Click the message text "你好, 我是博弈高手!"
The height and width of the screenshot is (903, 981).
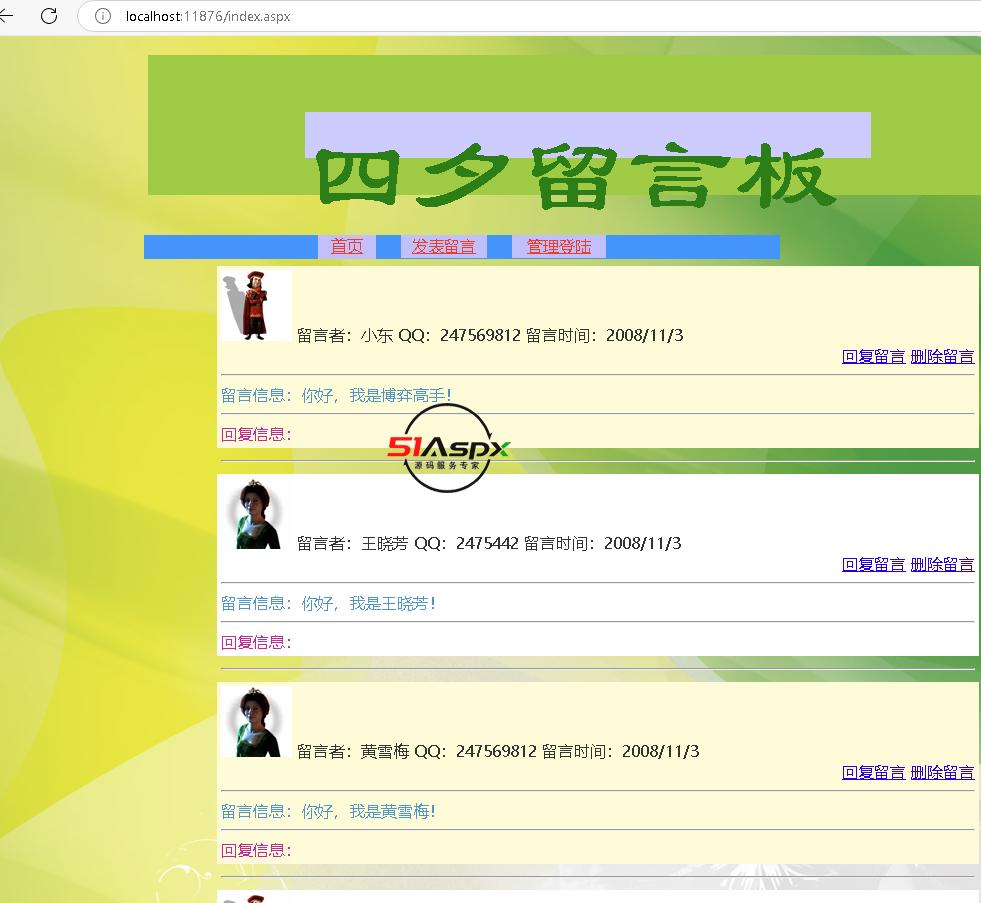[377, 395]
